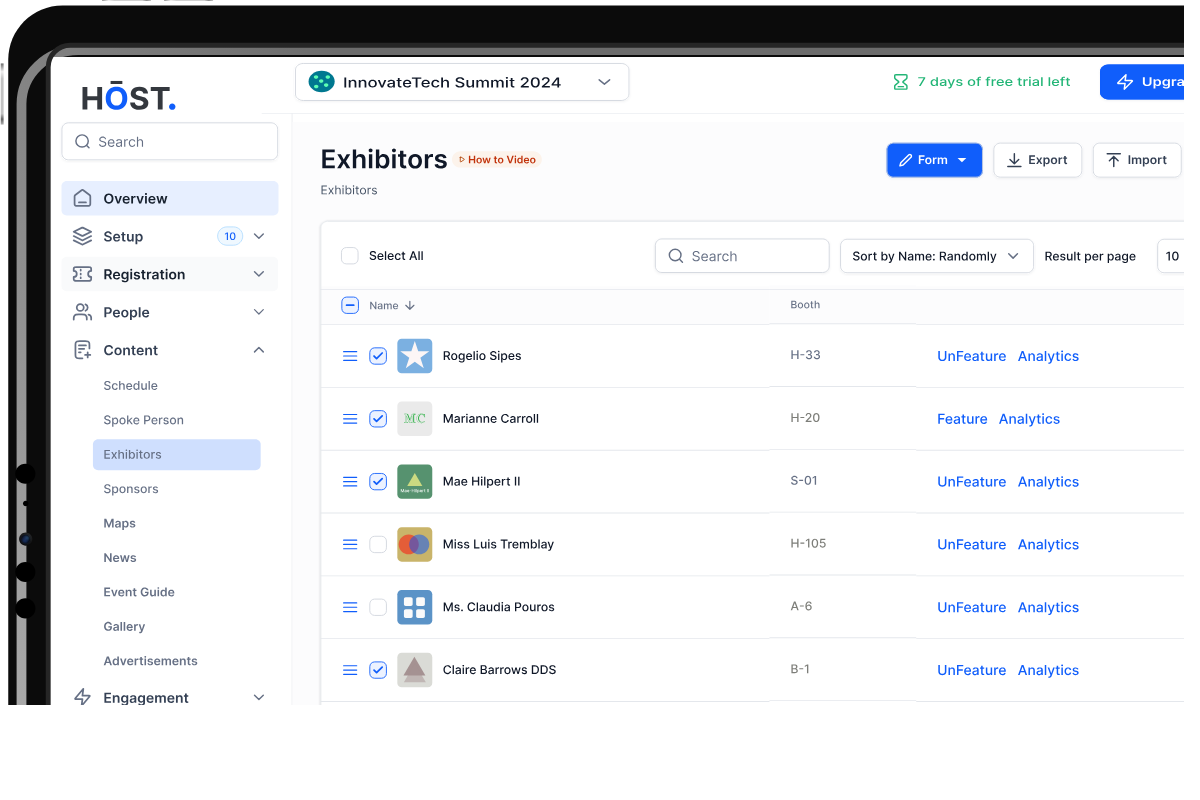
Task: Open the Gallery menu item
Action: 124,626
